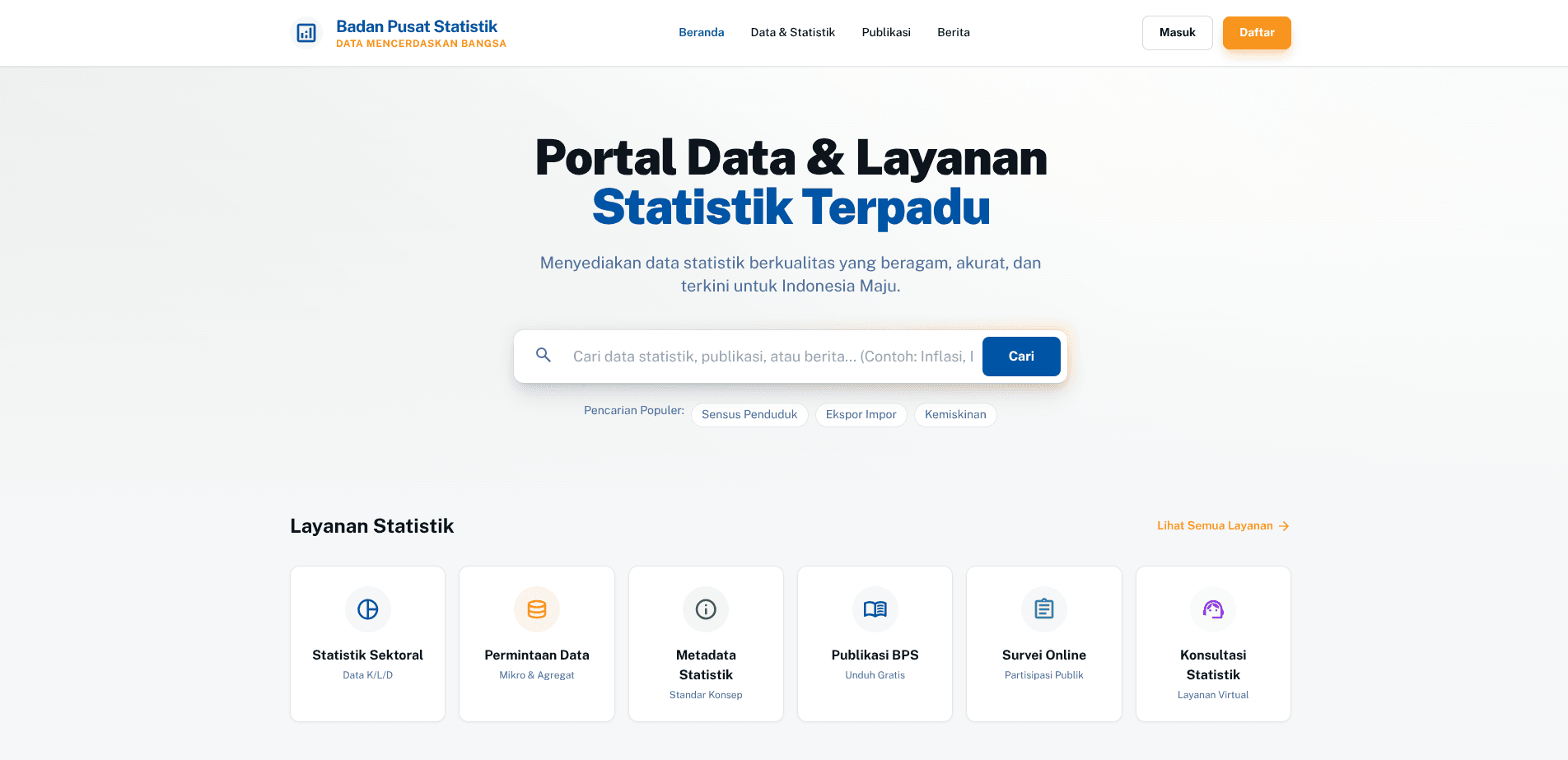The height and width of the screenshot is (760, 1568).
Task: Switch to the Publikasi section
Action: pos(885,32)
